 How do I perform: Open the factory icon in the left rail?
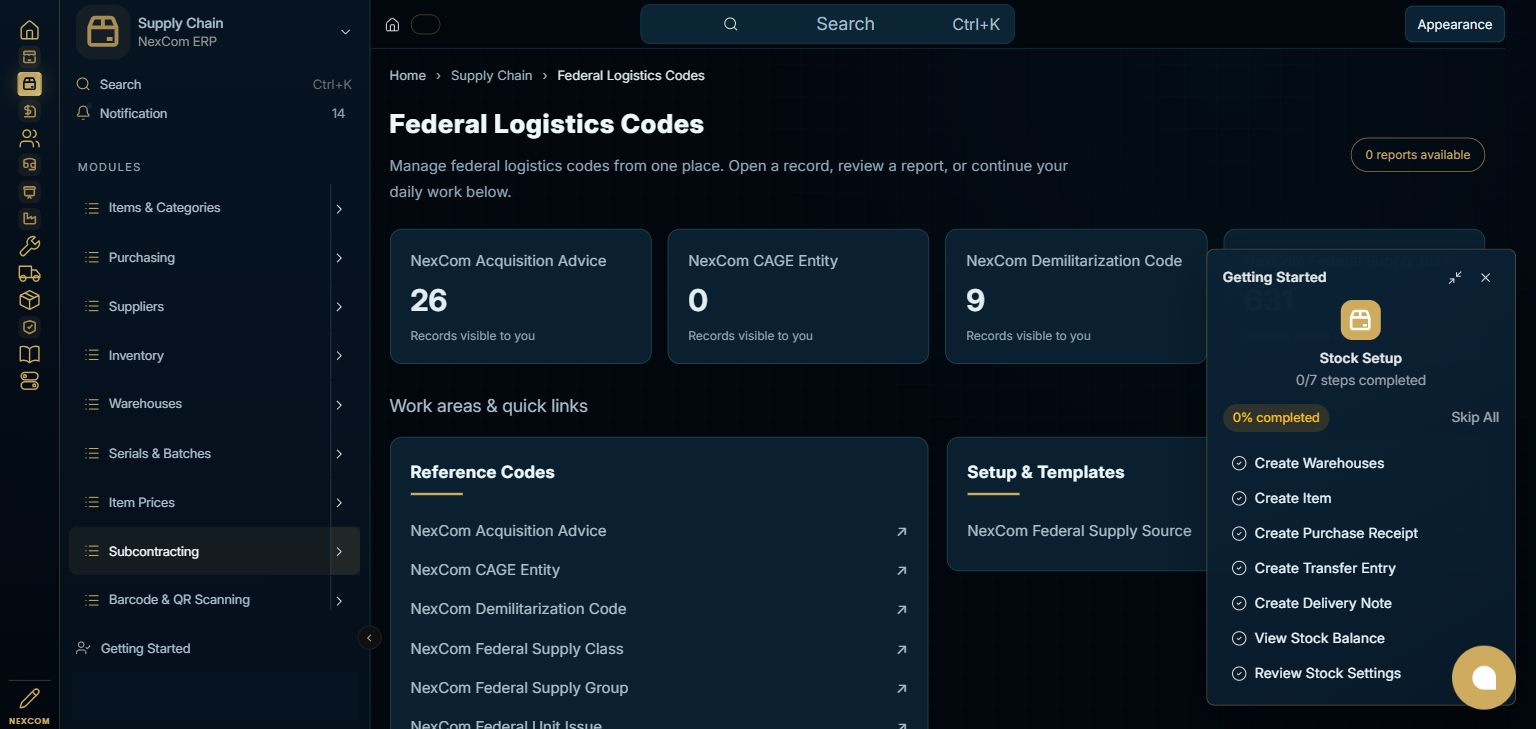(x=30, y=219)
